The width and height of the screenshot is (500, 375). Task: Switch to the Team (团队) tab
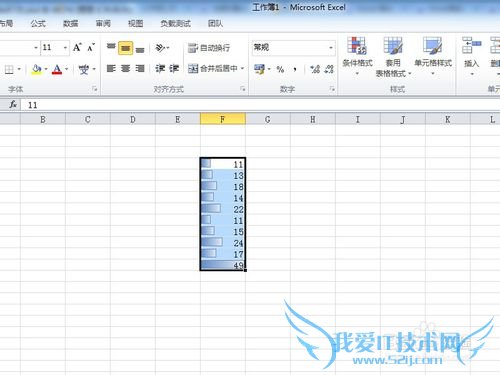point(215,24)
